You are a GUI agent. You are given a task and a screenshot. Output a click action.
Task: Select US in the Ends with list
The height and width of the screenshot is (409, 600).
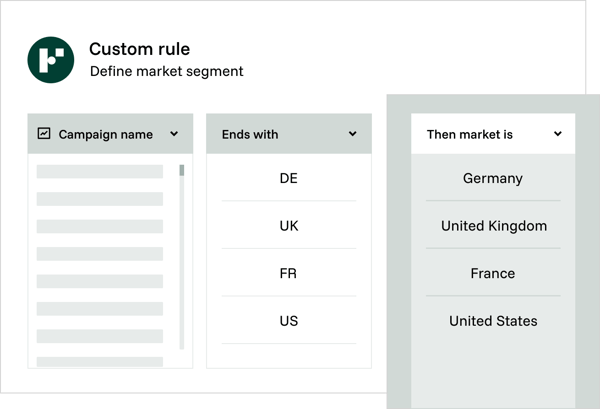click(x=288, y=321)
